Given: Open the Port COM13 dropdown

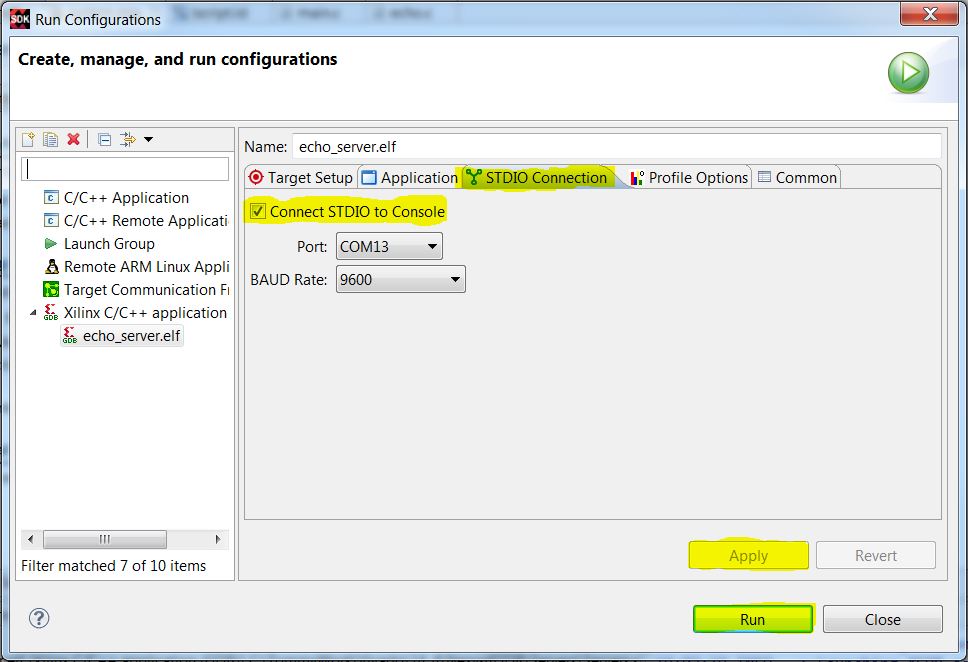Looking at the screenshot, I should [389, 246].
